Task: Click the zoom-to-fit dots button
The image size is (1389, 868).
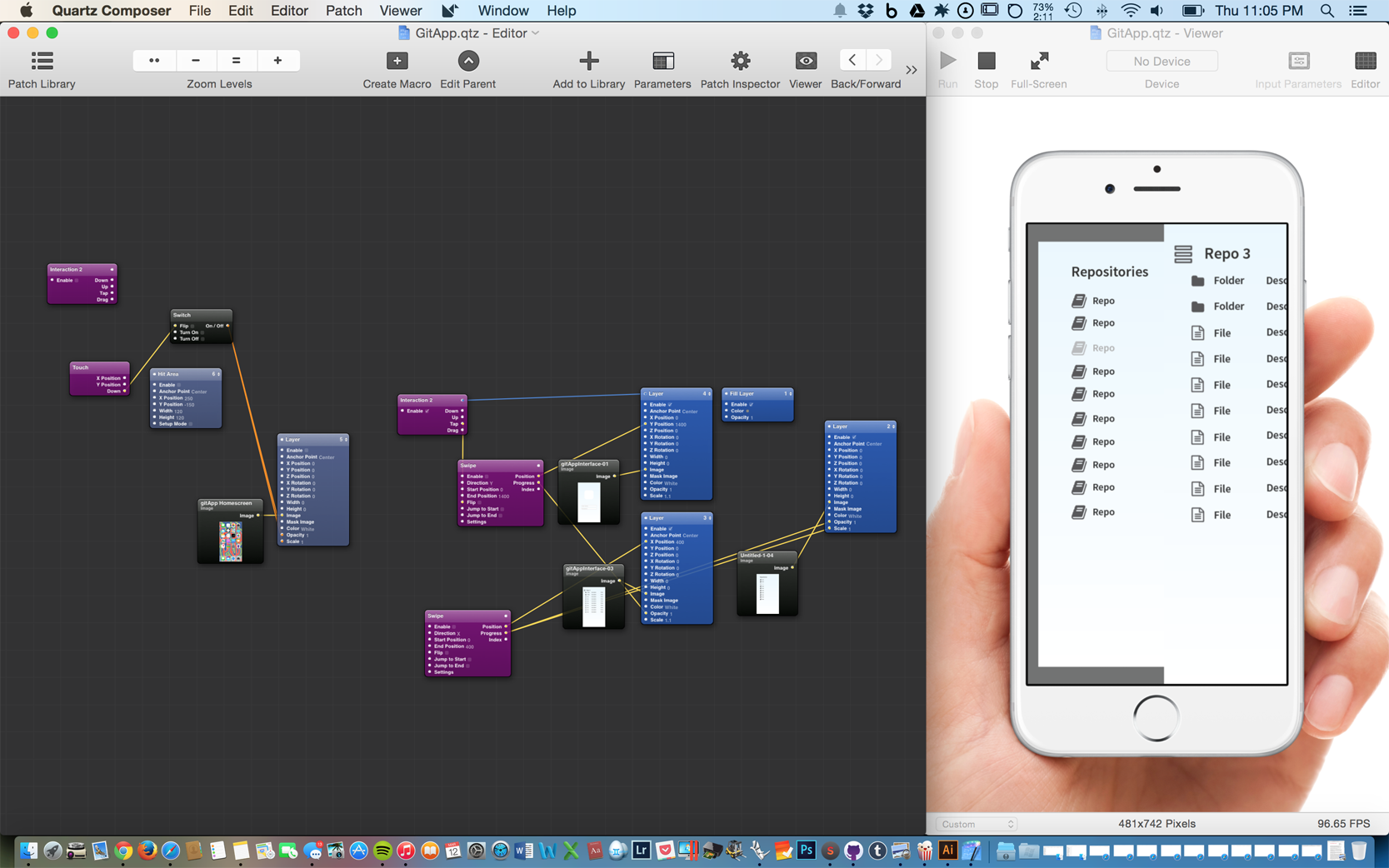Action: (154, 60)
